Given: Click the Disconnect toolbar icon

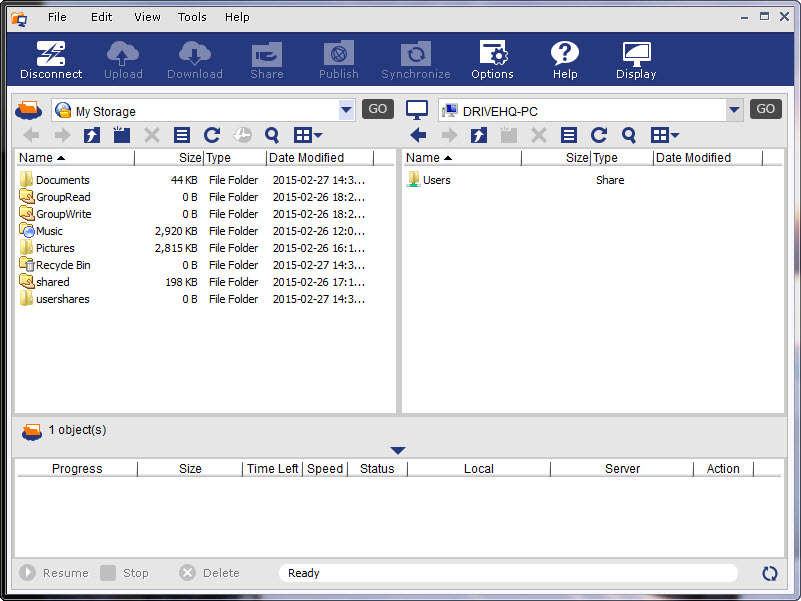Looking at the screenshot, I should pyautogui.click(x=51, y=60).
